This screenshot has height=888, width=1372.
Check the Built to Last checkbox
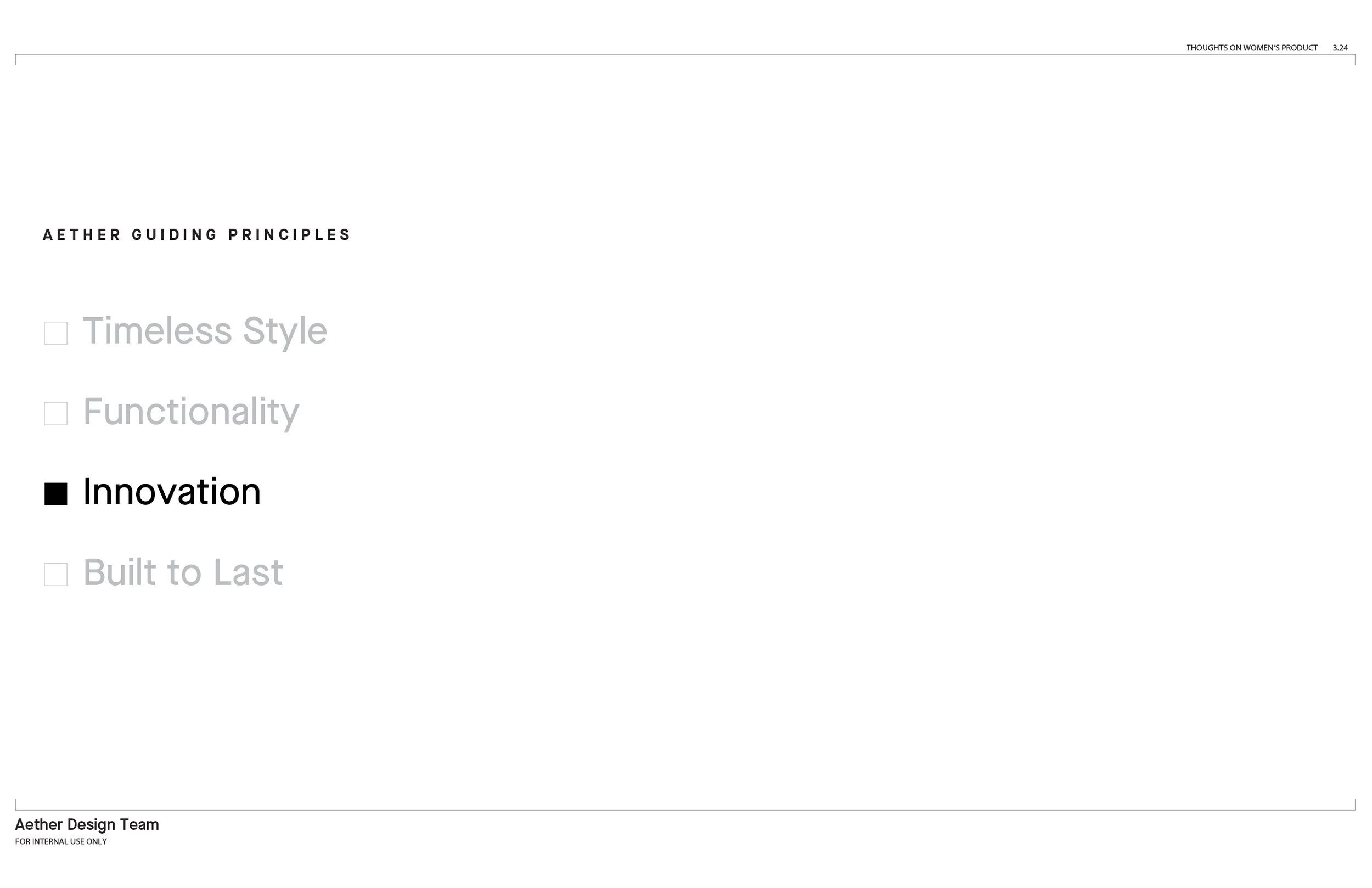click(x=56, y=575)
